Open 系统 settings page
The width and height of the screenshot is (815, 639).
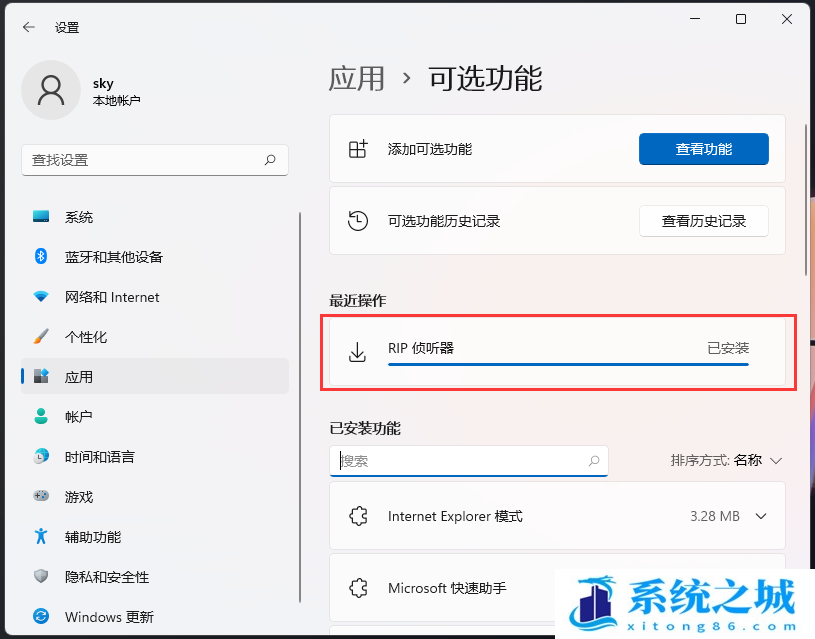coord(155,216)
